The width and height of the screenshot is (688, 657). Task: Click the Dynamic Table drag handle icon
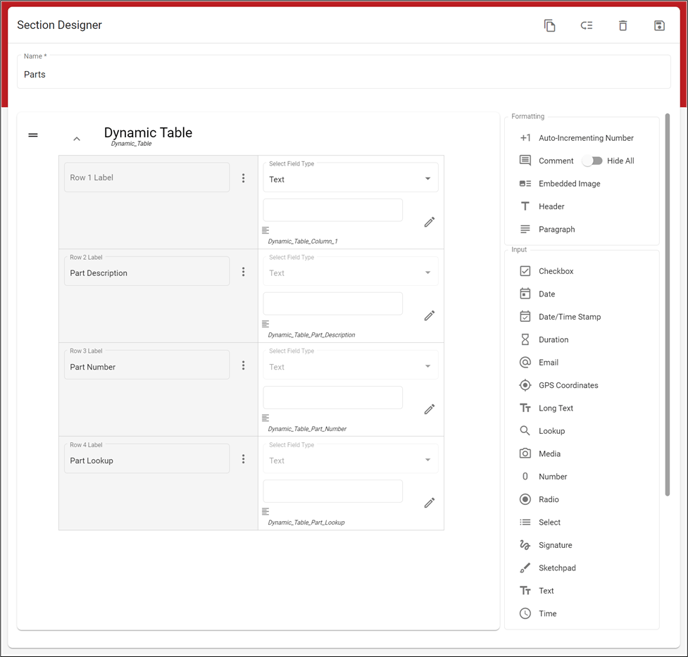coord(33,135)
